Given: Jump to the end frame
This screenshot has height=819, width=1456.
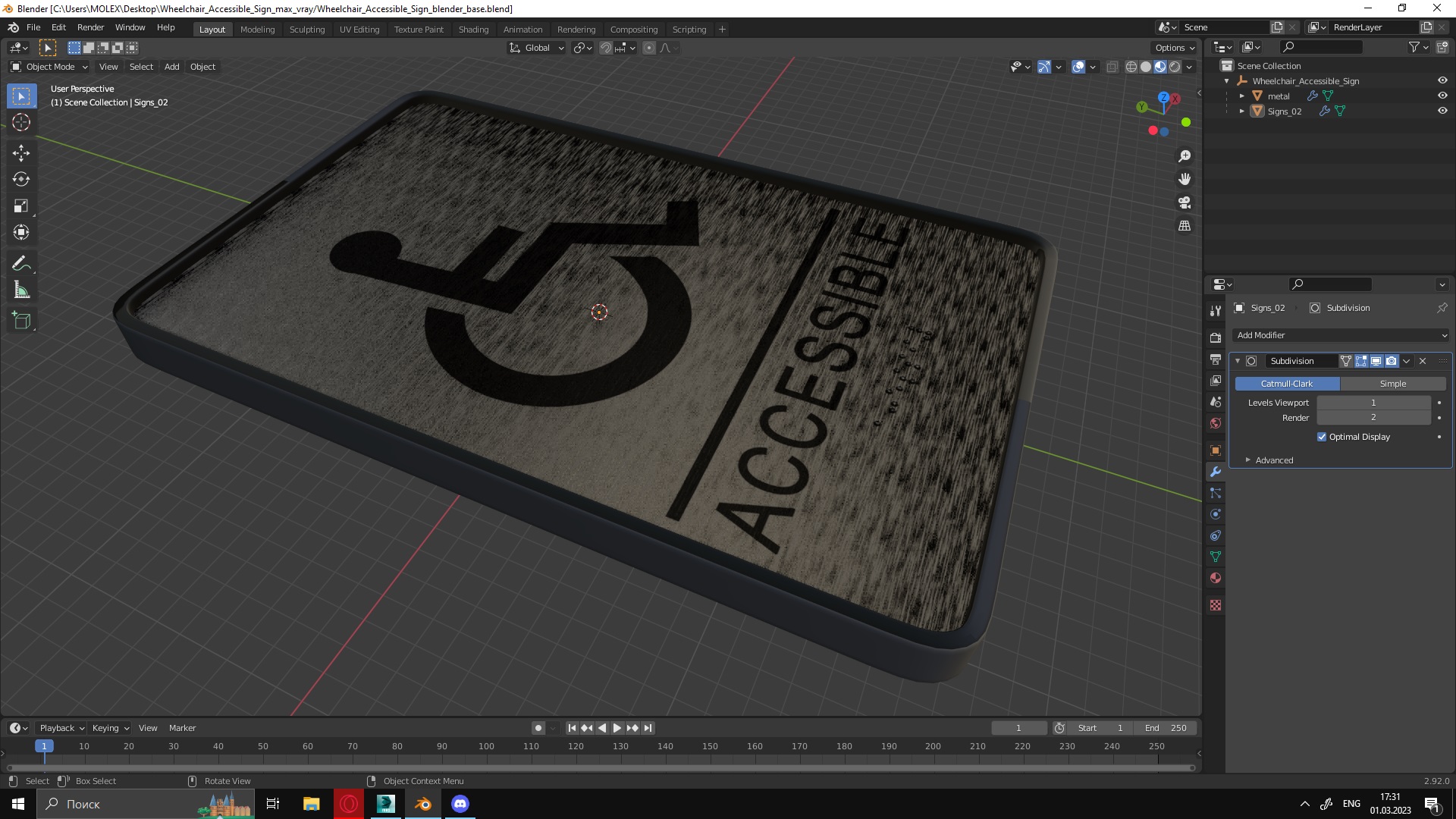Looking at the screenshot, I should (x=648, y=728).
